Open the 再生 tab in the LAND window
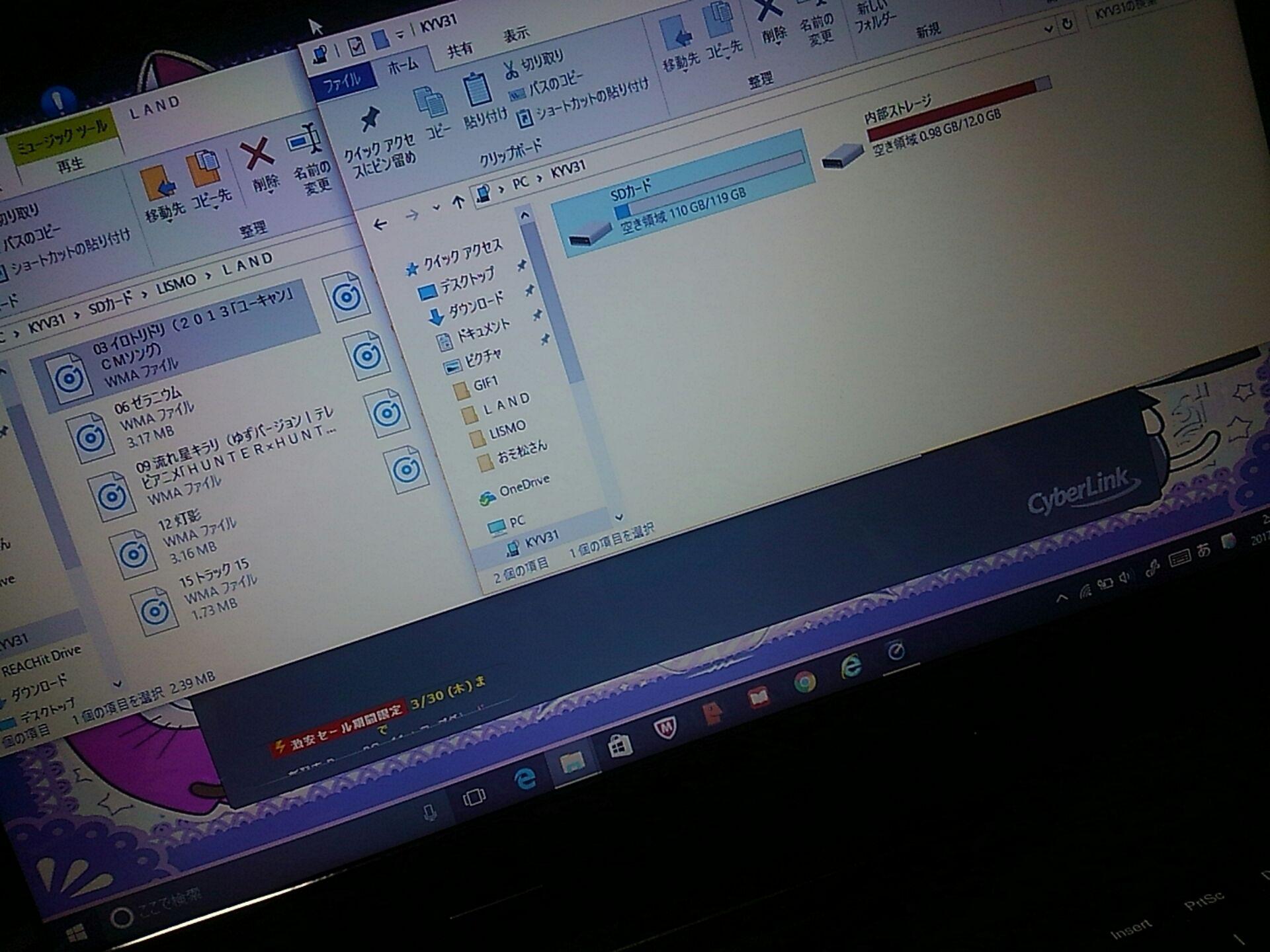 70,163
